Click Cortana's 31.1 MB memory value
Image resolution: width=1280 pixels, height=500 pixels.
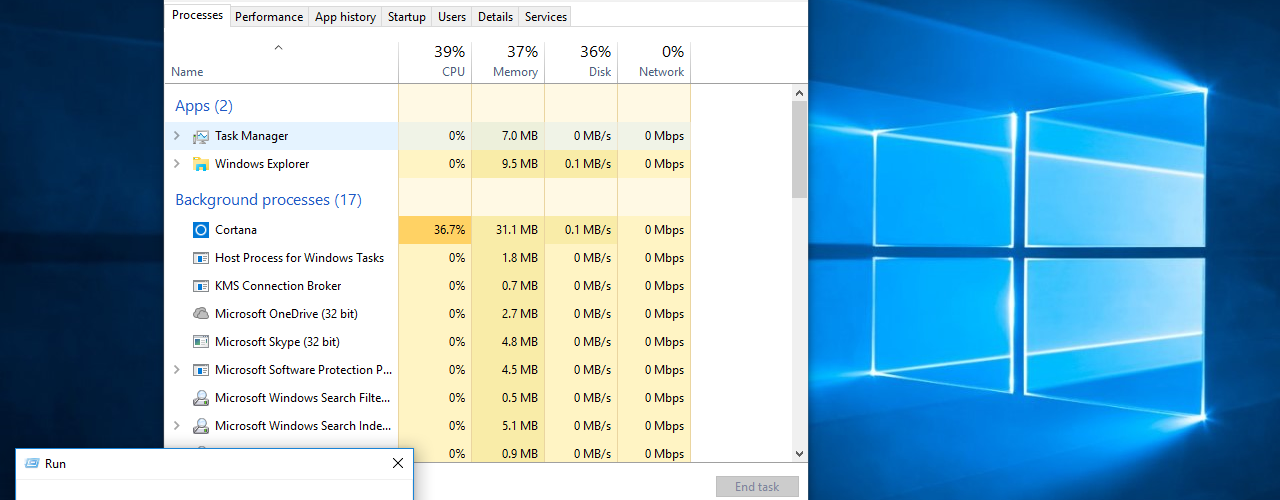point(517,230)
